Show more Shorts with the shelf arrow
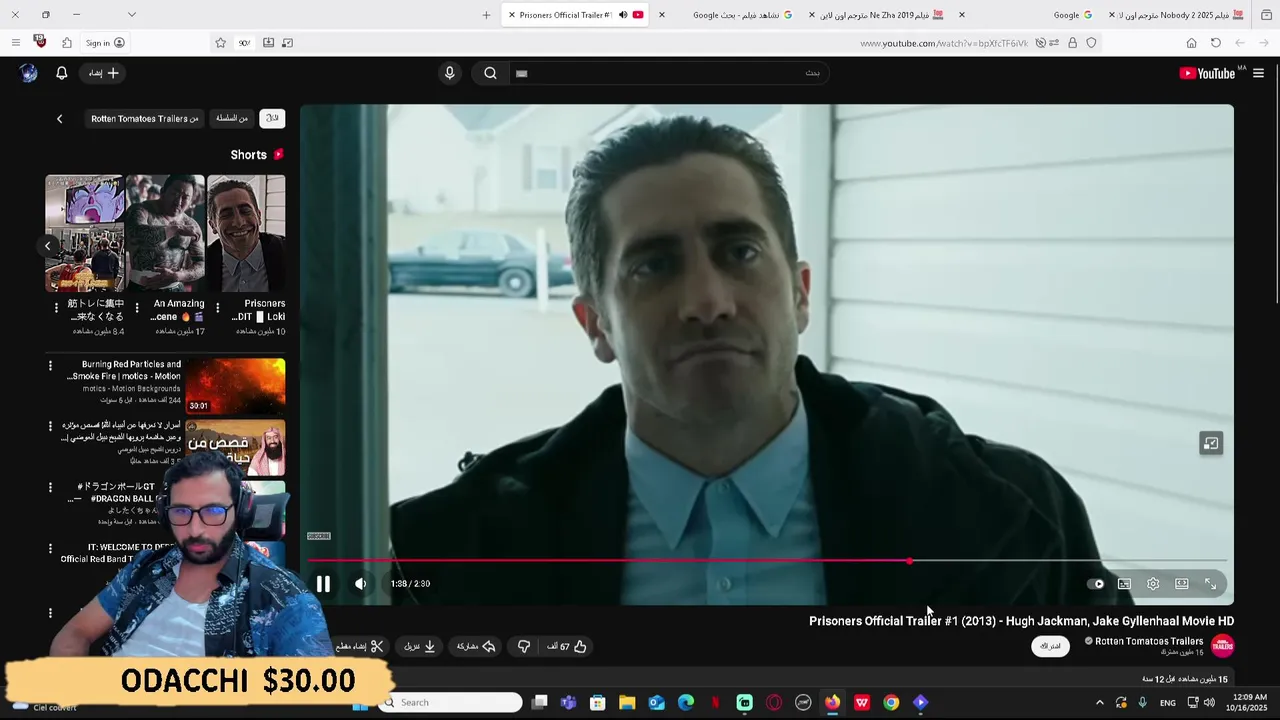 tap(47, 246)
